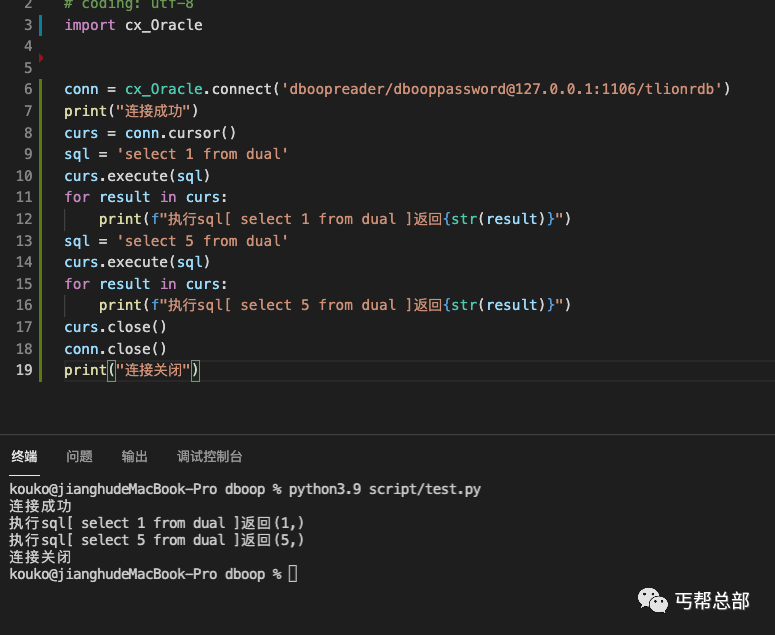
Task: Click 'for result in curs:' on line 11
Action: click(x=146, y=197)
